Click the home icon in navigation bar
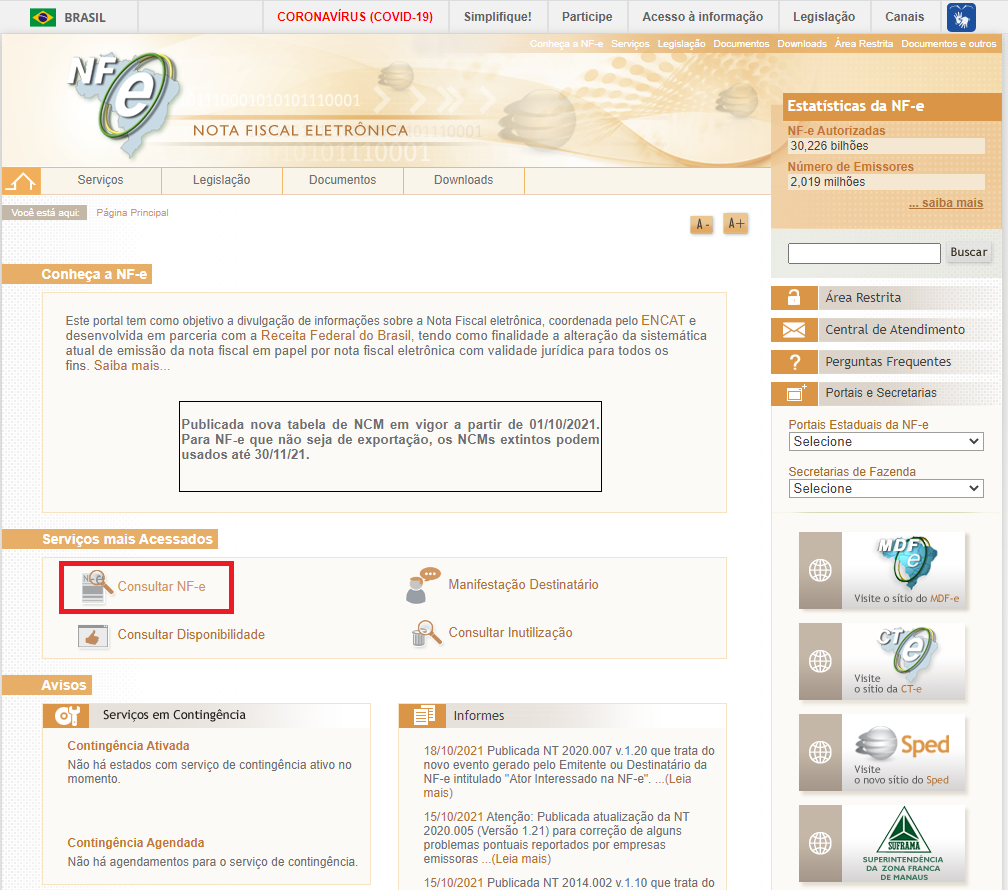Screen dimensions: 1008x890 [x=20, y=181]
